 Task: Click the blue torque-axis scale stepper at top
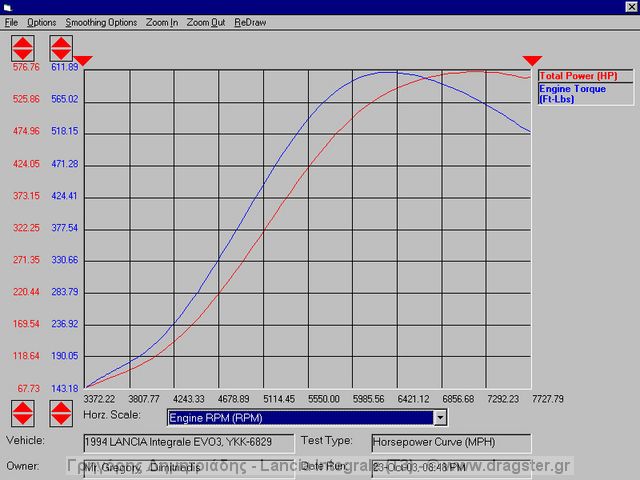(60, 48)
